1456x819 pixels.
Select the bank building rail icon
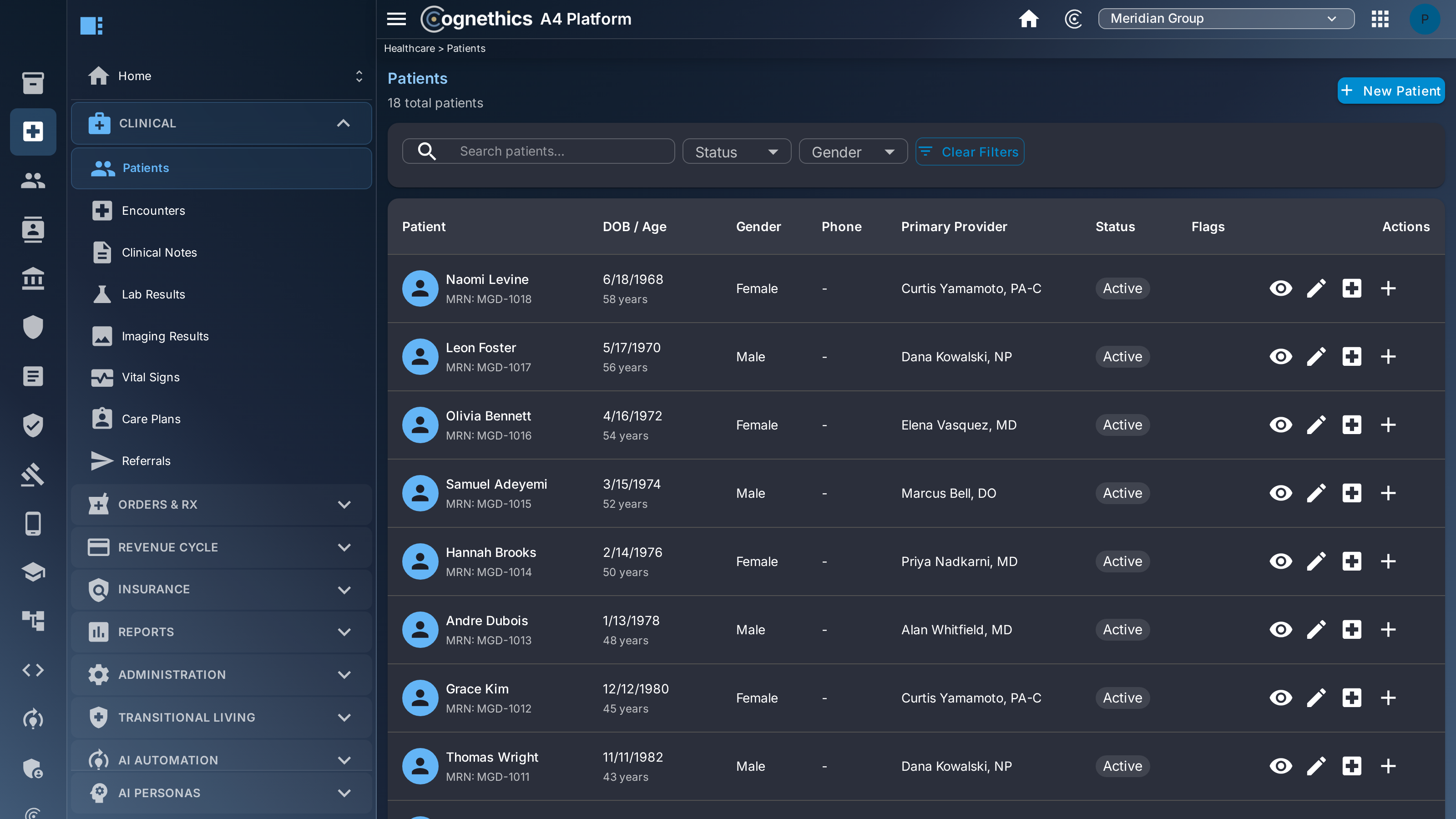[33, 278]
